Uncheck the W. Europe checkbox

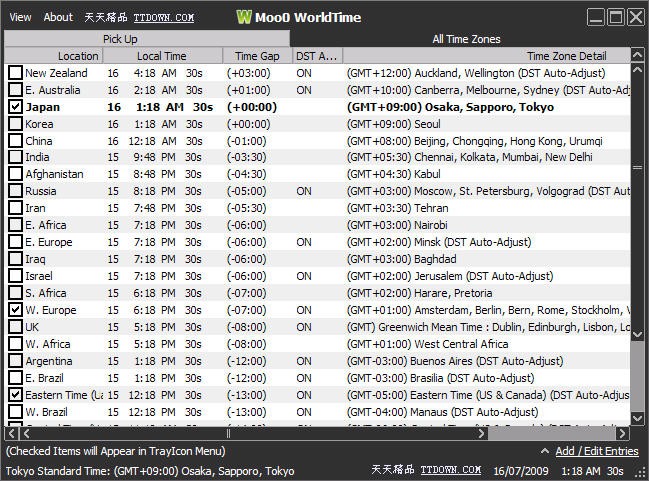pyautogui.click(x=15, y=310)
